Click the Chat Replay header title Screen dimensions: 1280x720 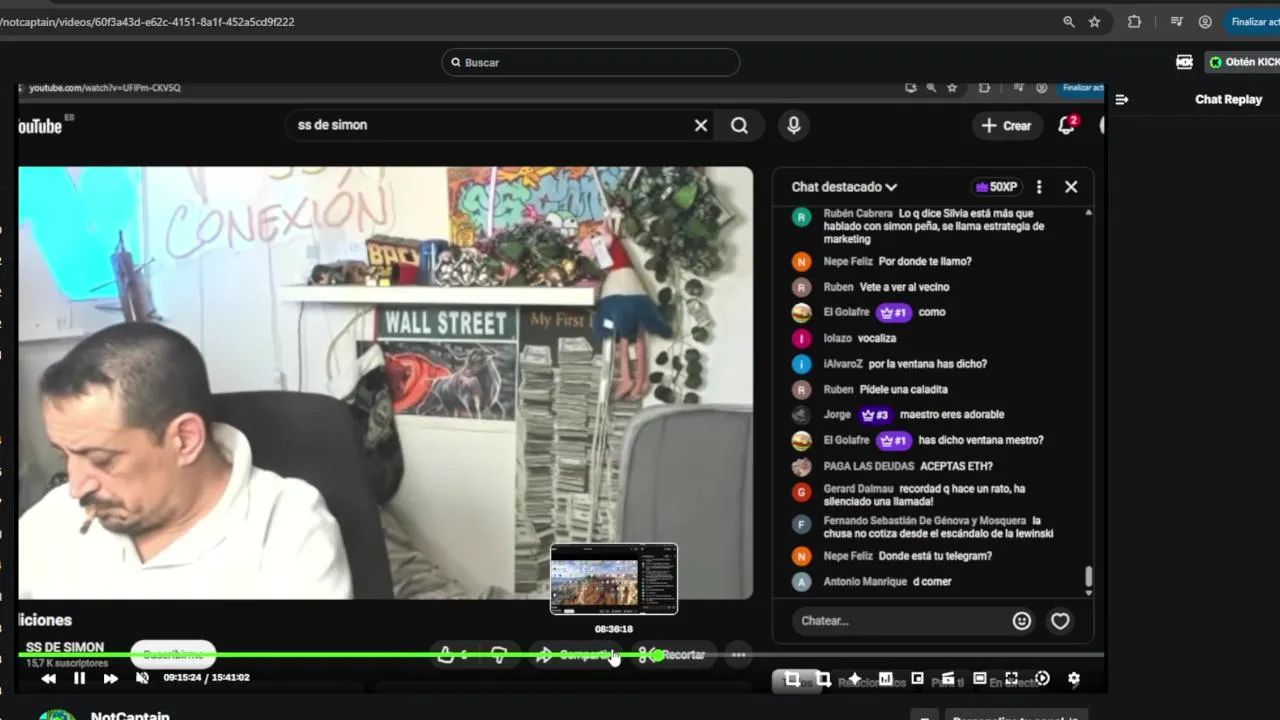(1228, 99)
